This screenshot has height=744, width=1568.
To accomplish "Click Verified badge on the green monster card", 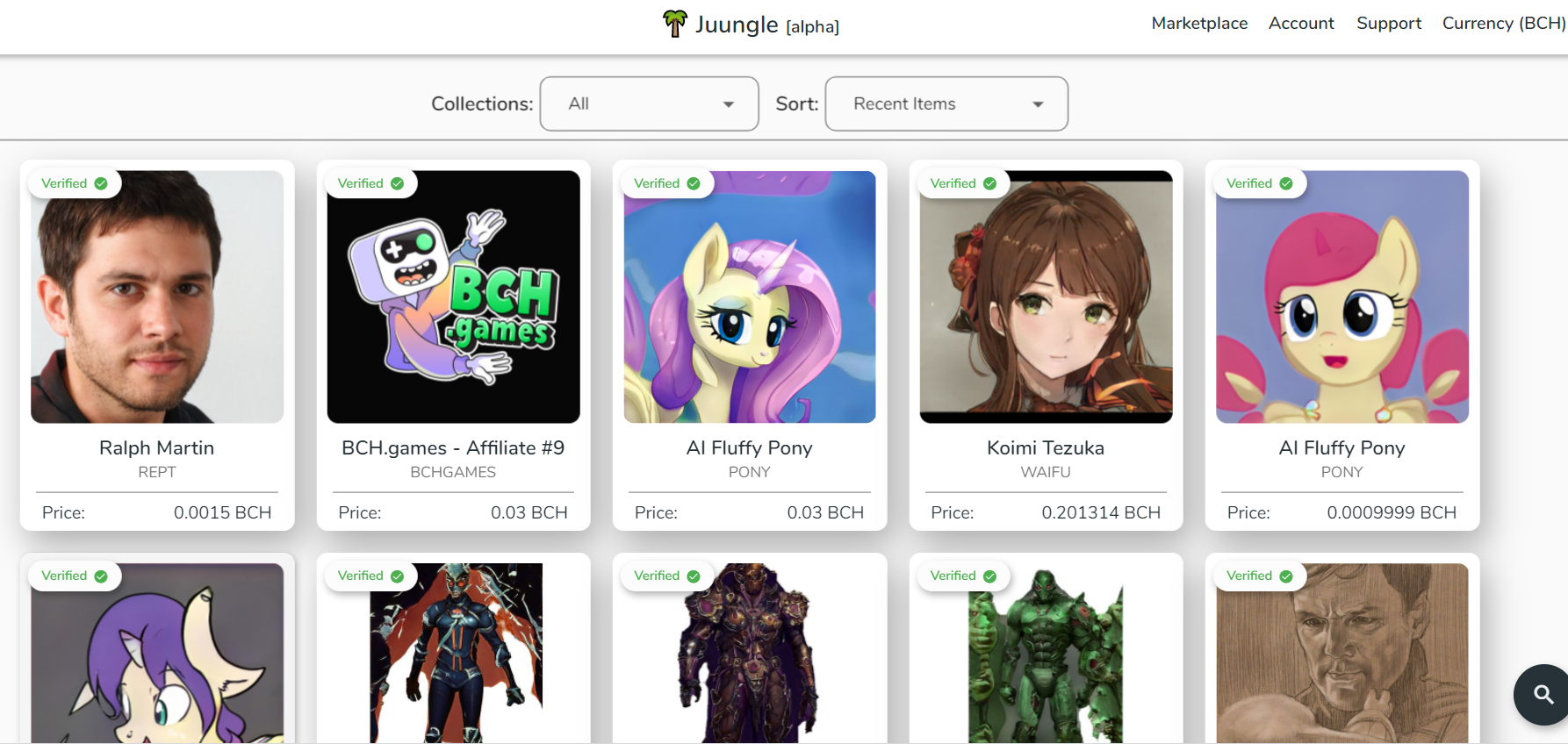I will [x=963, y=576].
